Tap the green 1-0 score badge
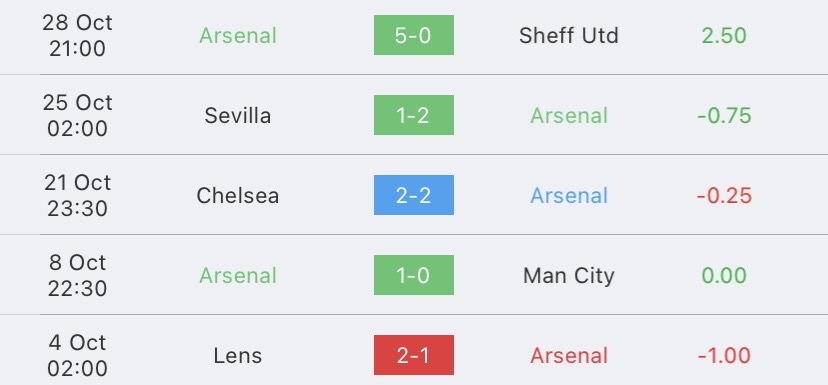 coord(413,275)
